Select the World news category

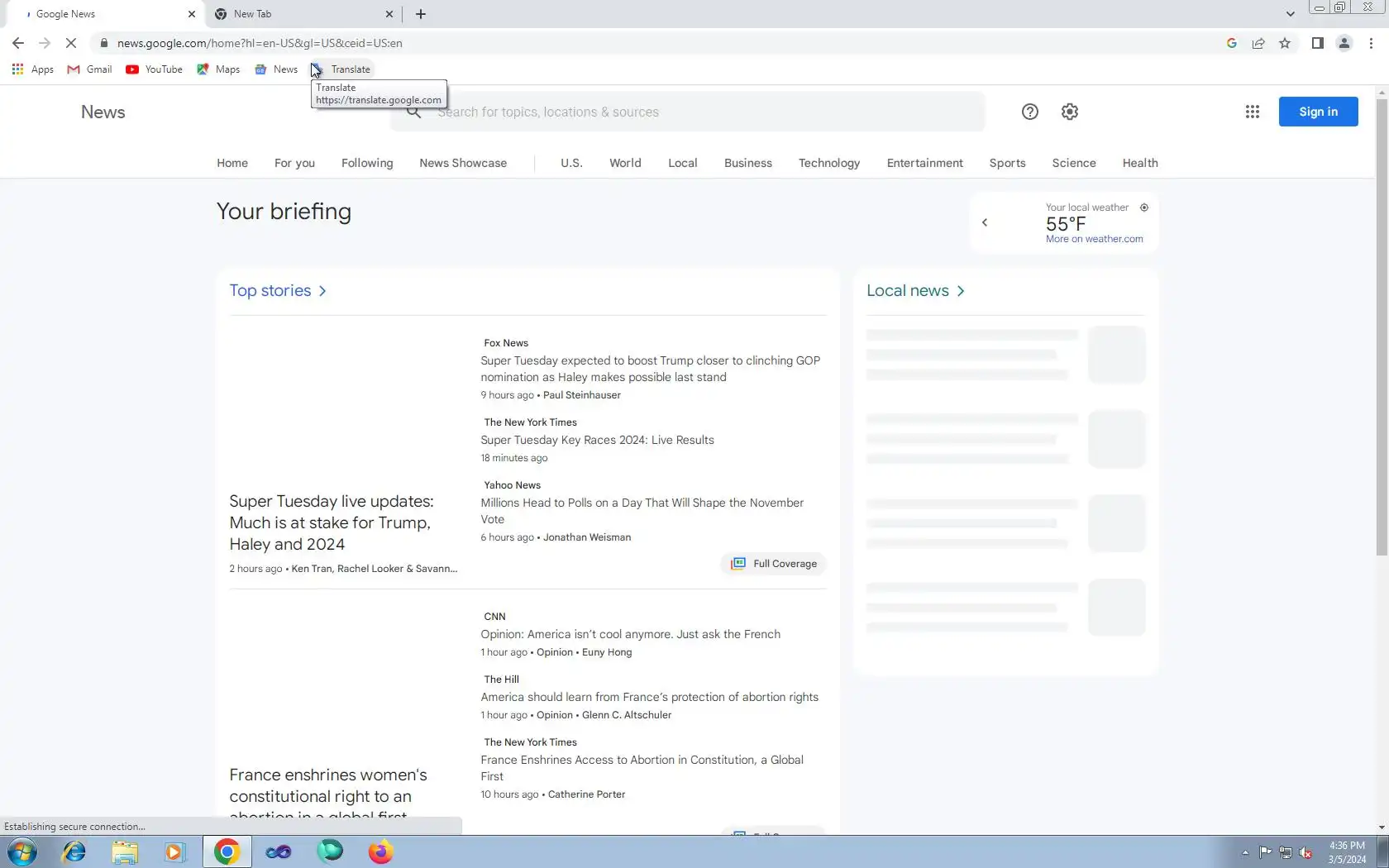(x=625, y=163)
